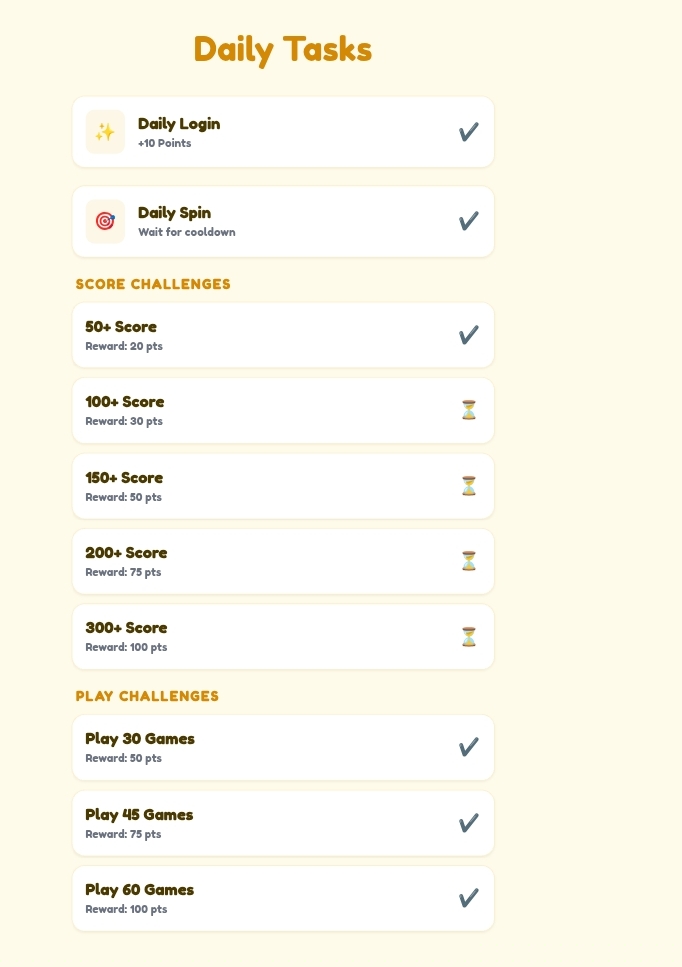
Task: Click the target icon beside Daily Spin
Action: (105, 221)
